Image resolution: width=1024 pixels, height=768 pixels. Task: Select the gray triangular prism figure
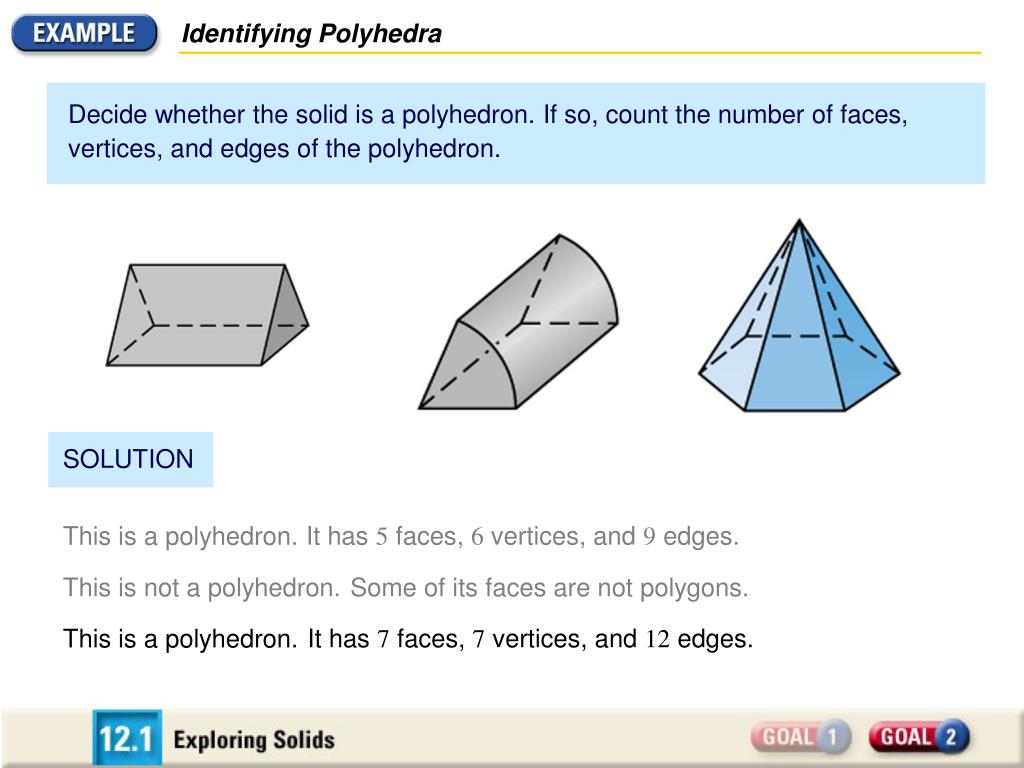tap(207, 315)
